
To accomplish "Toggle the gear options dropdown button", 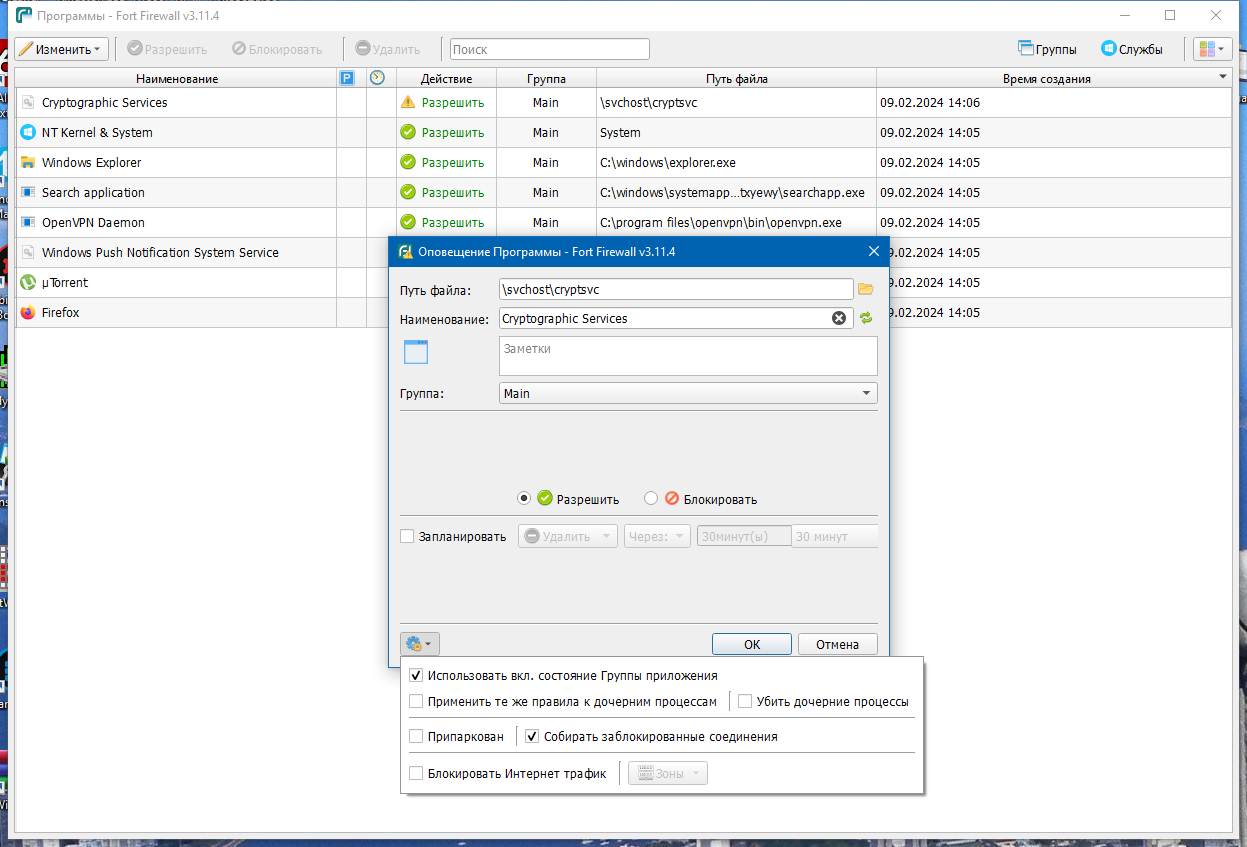I will tap(419, 644).
